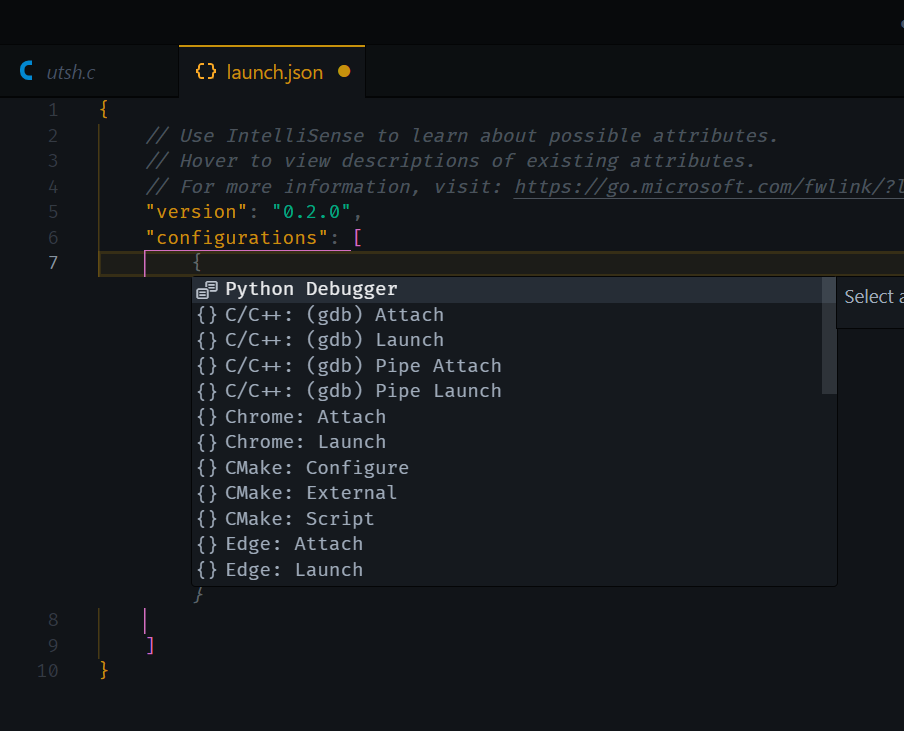This screenshot has width=904, height=731.
Task: Choose Chrome: Attach configuration snippet
Action: (x=305, y=417)
